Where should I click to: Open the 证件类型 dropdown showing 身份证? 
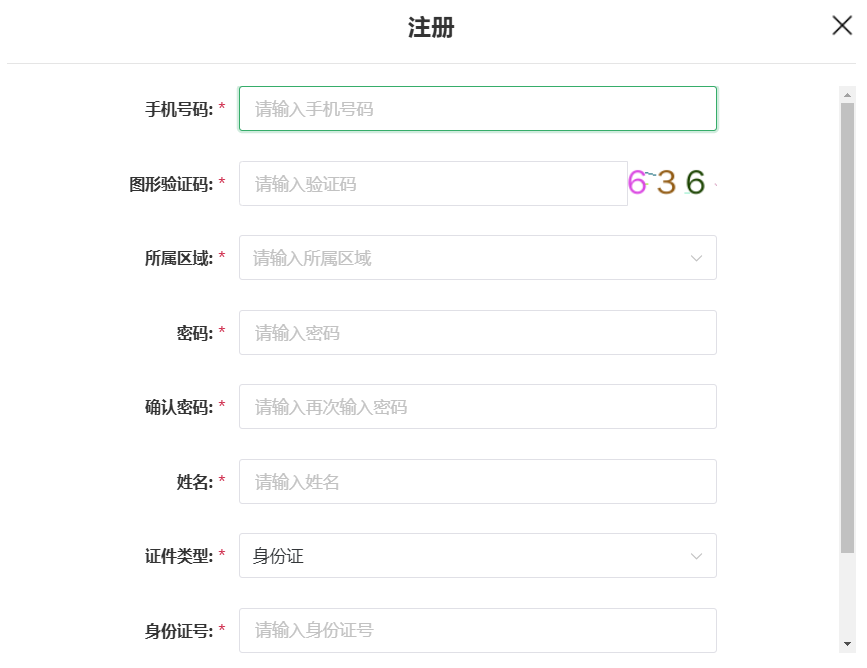pos(478,556)
